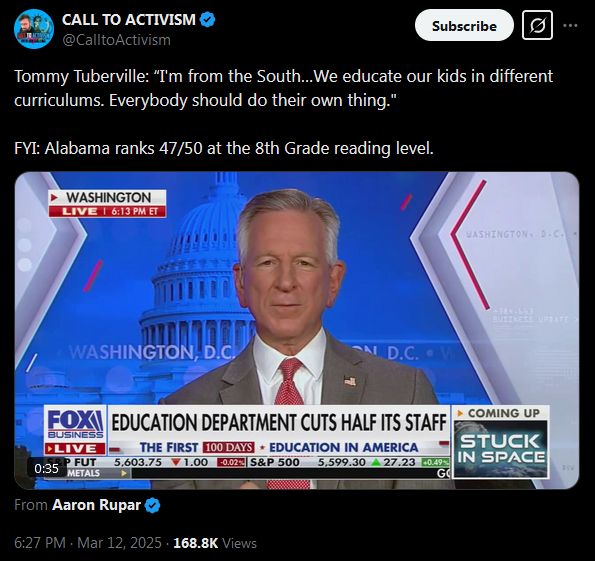The height and width of the screenshot is (561, 595).
Task: Open the three-dot more options menu
Action: [x=570, y=25]
